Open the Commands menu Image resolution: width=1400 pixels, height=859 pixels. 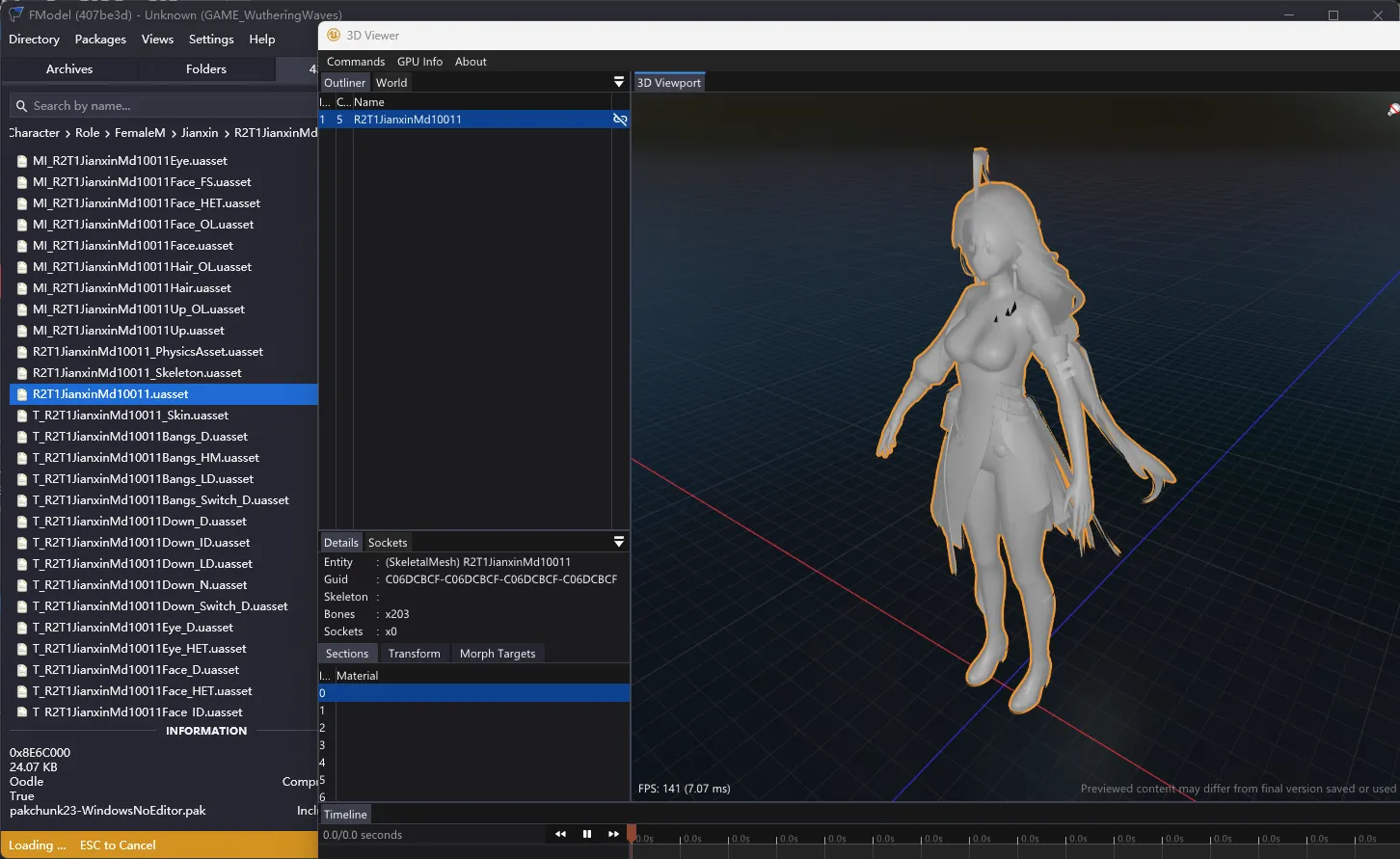click(356, 62)
